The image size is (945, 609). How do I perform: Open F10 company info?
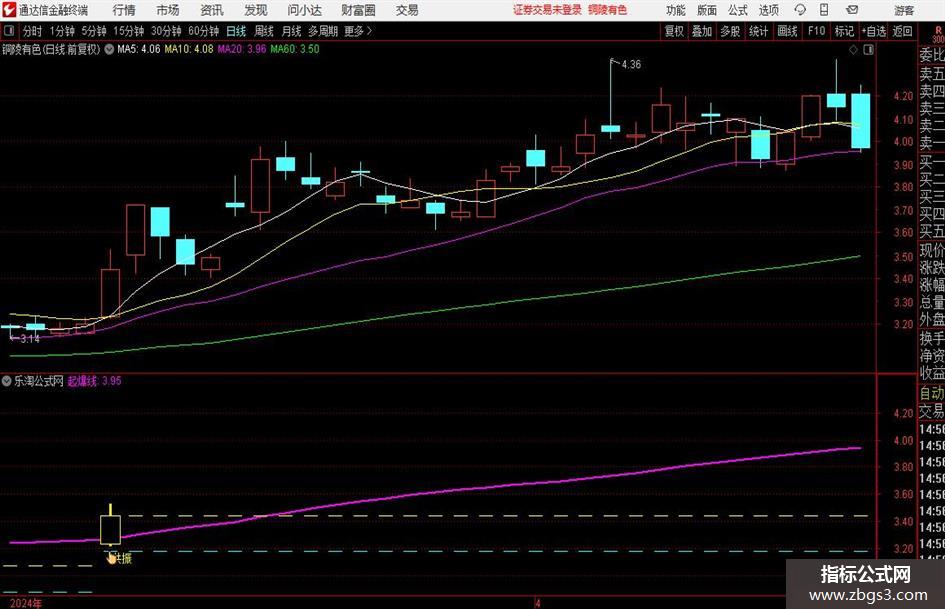pos(816,31)
